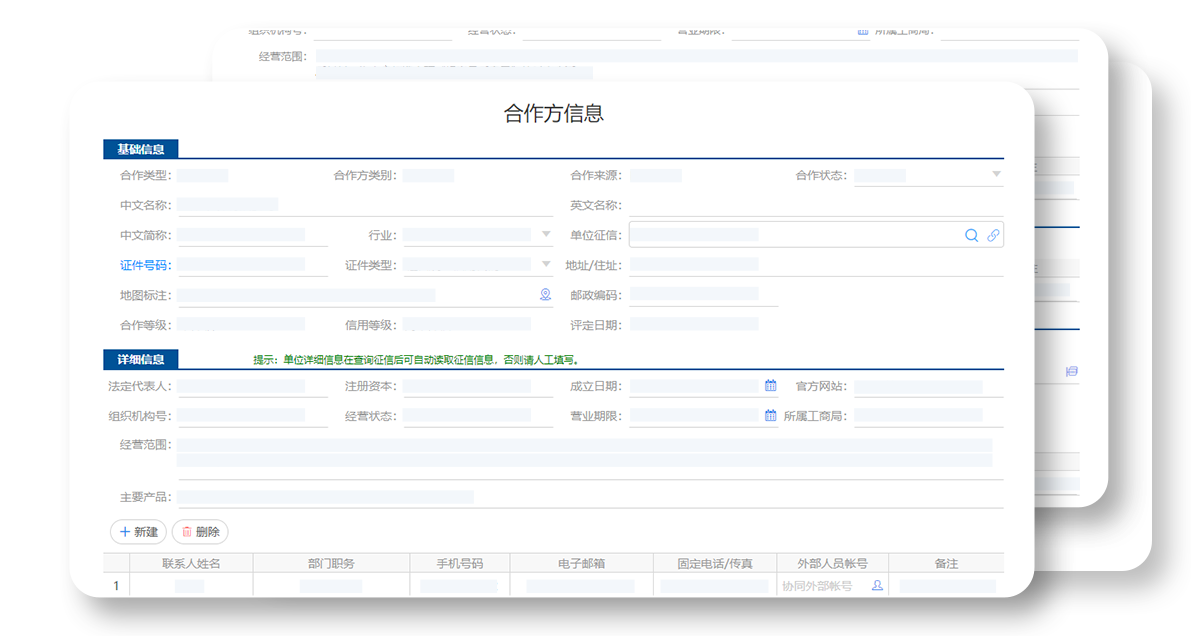
Task: Select the 详细信息 section tab
Action: click(x=141, y=359)
